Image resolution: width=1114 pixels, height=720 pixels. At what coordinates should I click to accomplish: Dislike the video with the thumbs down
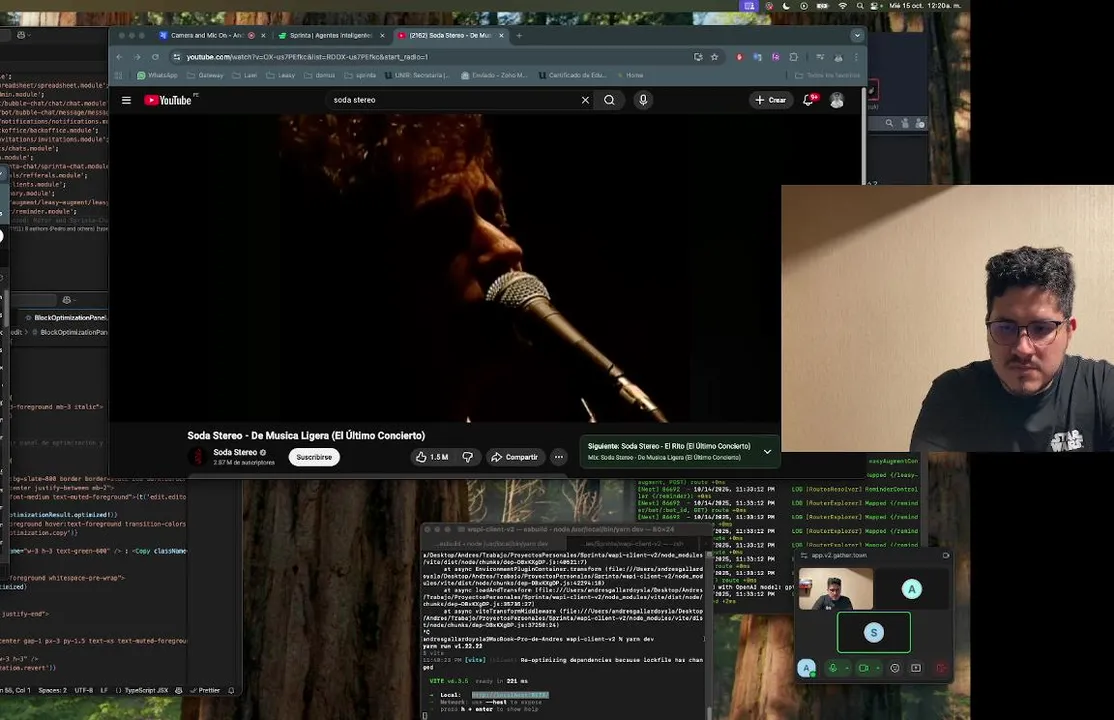[467, 457]
